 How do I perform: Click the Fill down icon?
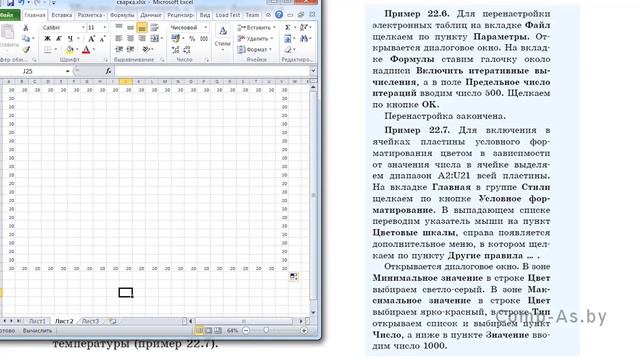[x=288, y=39]
